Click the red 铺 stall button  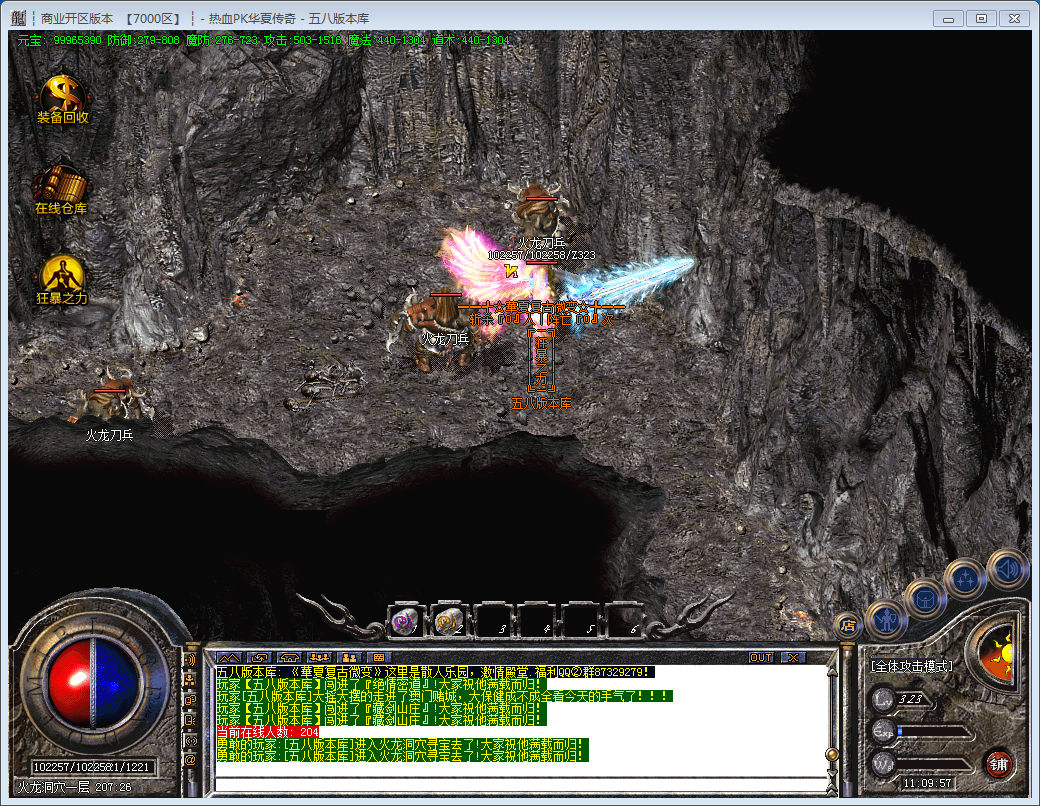[998, 764]
